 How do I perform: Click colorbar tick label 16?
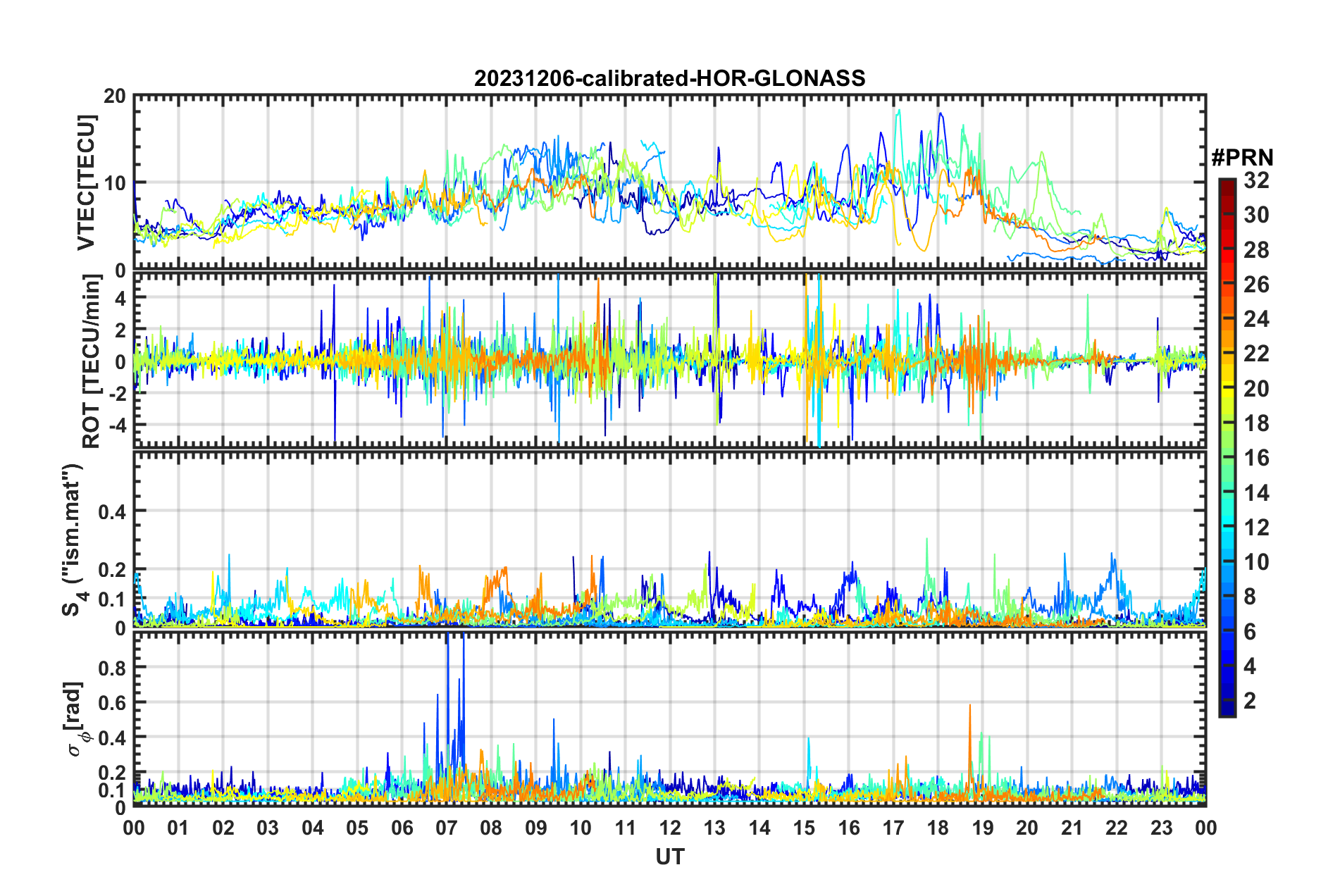[1256, 458]
